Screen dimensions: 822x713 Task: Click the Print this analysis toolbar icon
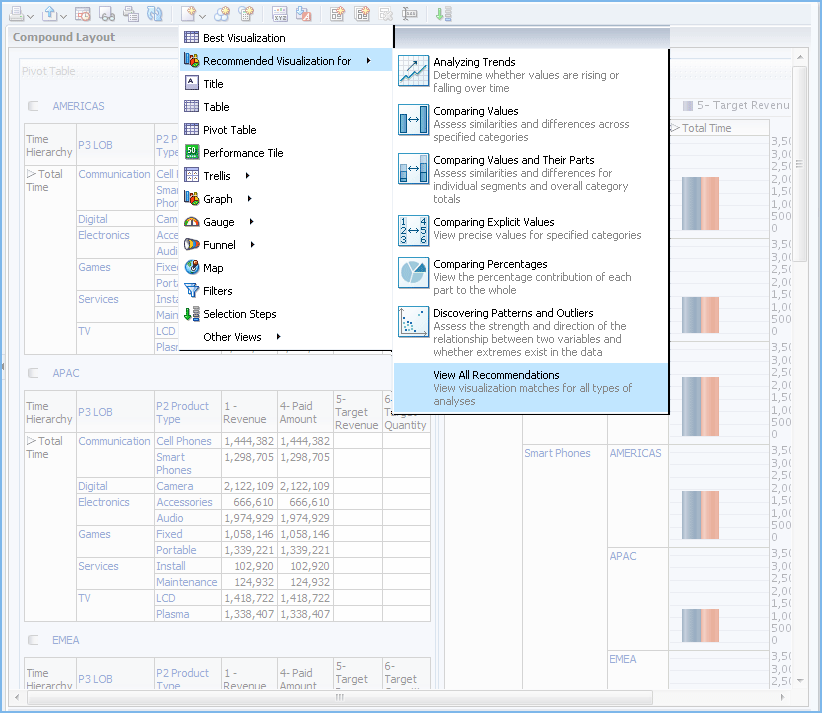pos(16,13)
